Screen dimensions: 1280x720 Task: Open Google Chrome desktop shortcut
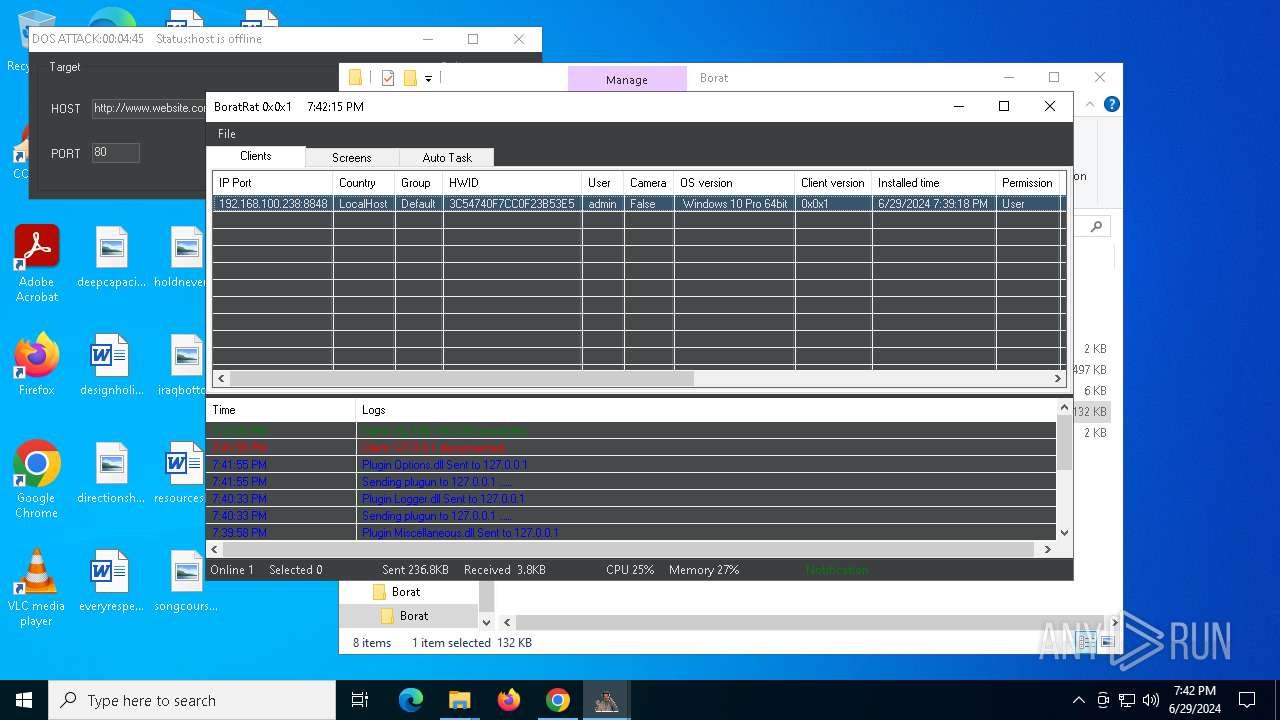coord(37,480)
